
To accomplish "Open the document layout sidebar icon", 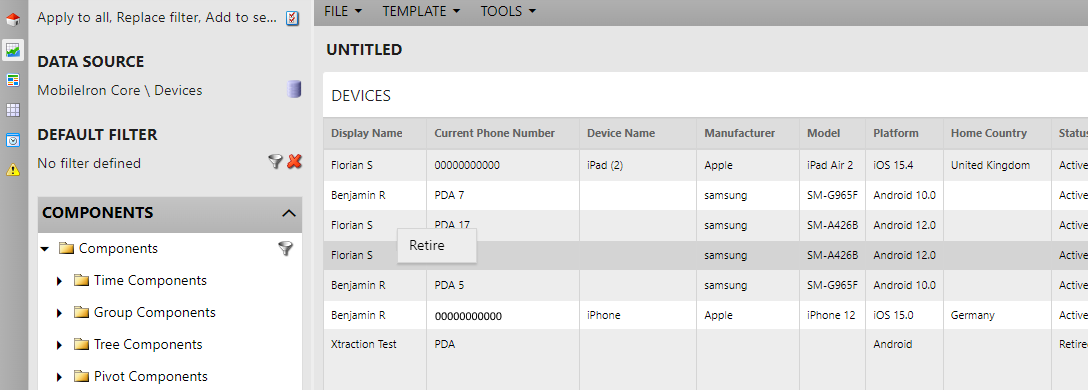I will point(12,80).
